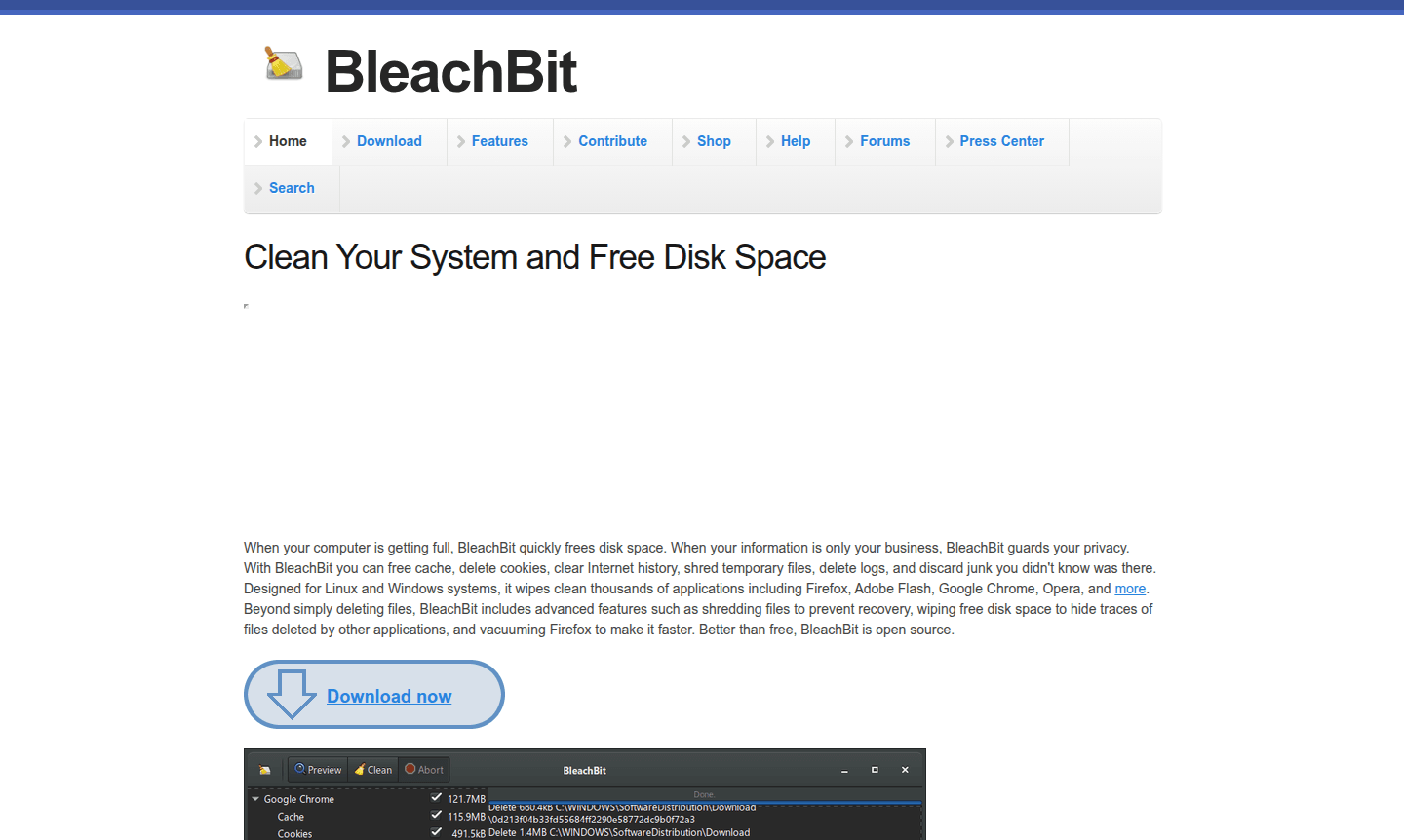Toggle the Cache checkbox under Google Chrome
1404x840 pixels.
pos(435,817)
